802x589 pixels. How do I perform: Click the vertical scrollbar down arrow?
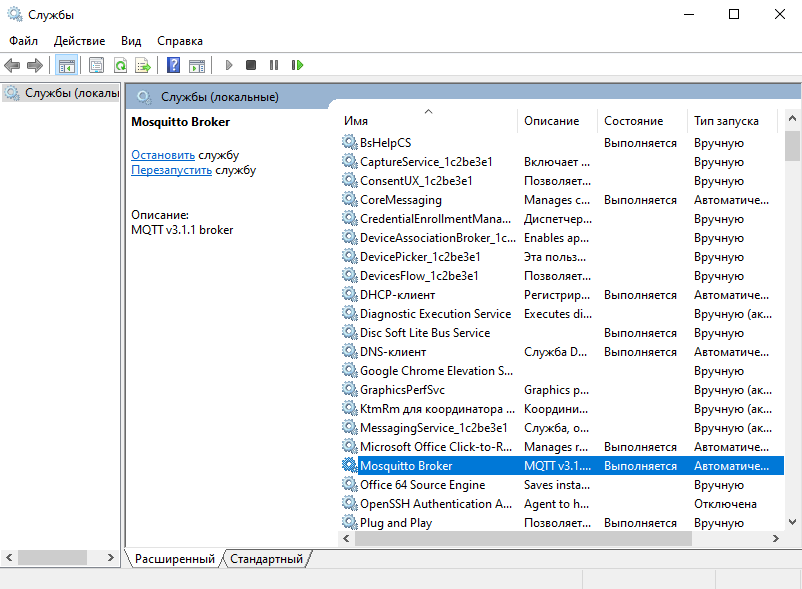pos(792,522)
